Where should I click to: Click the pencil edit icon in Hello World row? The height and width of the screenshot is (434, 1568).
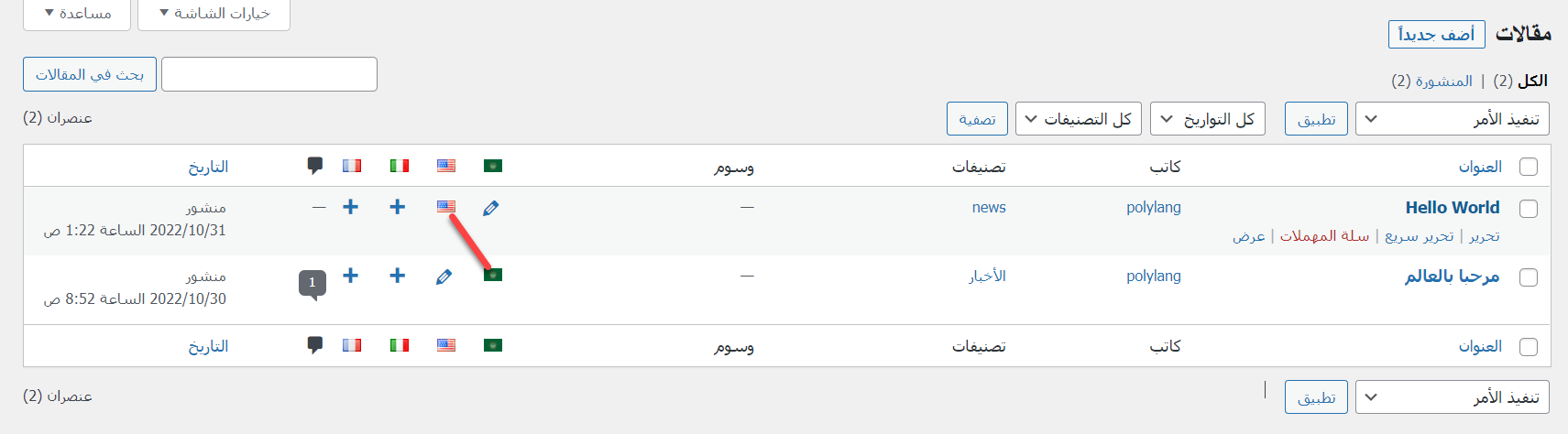[x=491, y=209]
